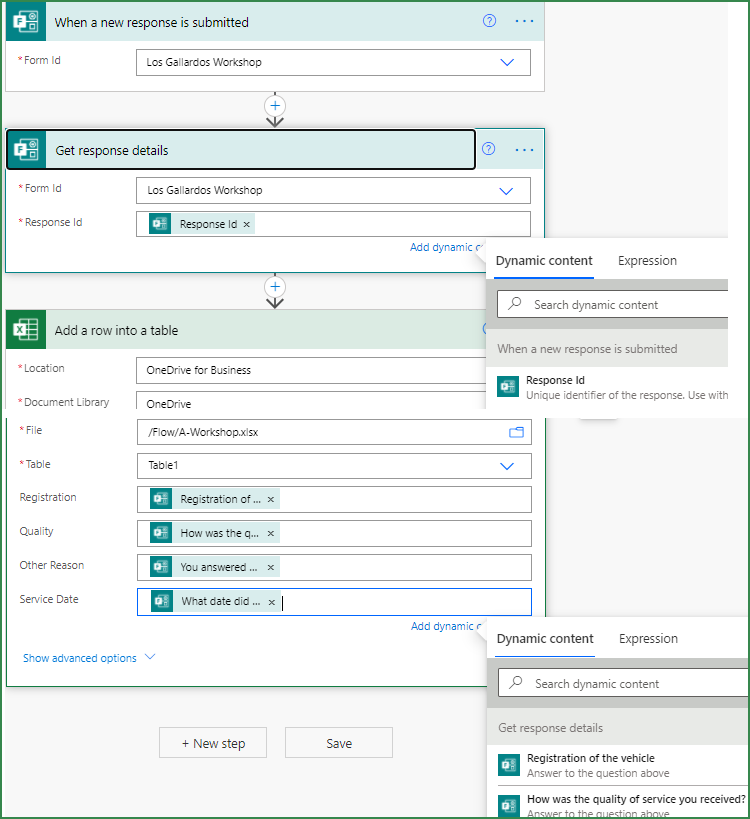This screenshot has width=750, height=819.
Task: Remove the Response Id token
Action: (247, 225)
